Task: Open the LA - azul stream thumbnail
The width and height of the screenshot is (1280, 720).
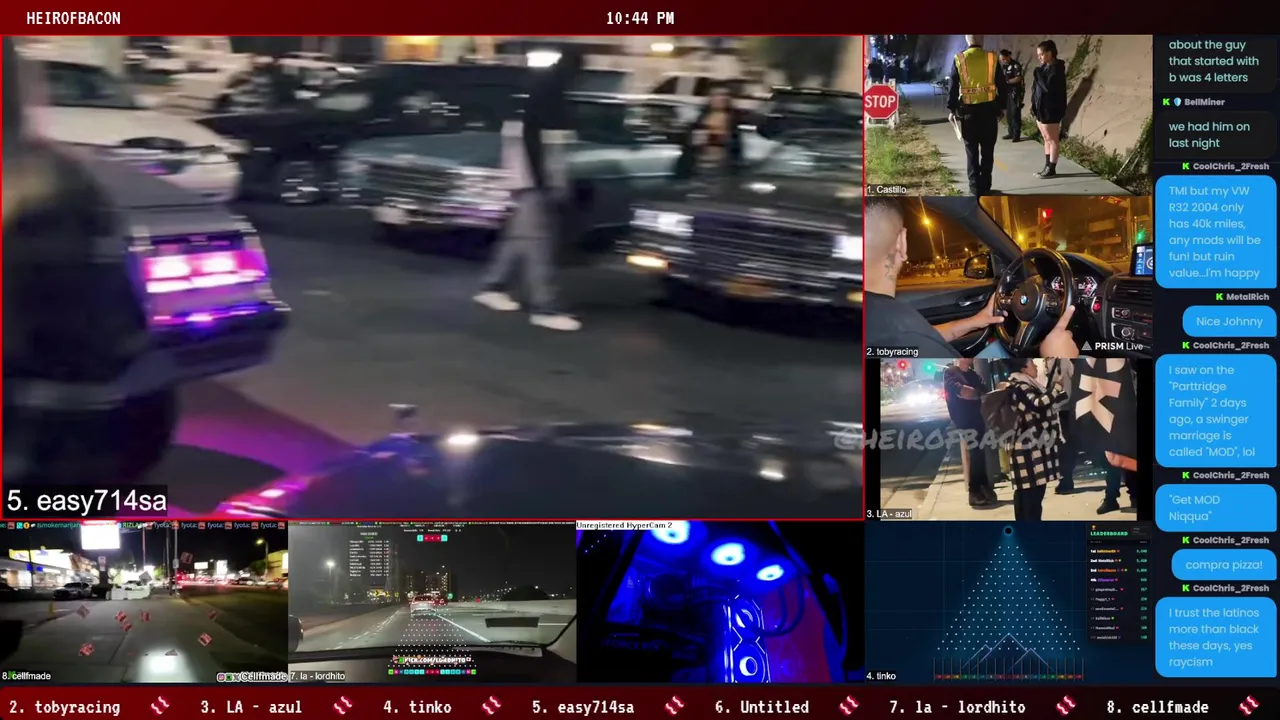Action: click(x=1008, y=439)
